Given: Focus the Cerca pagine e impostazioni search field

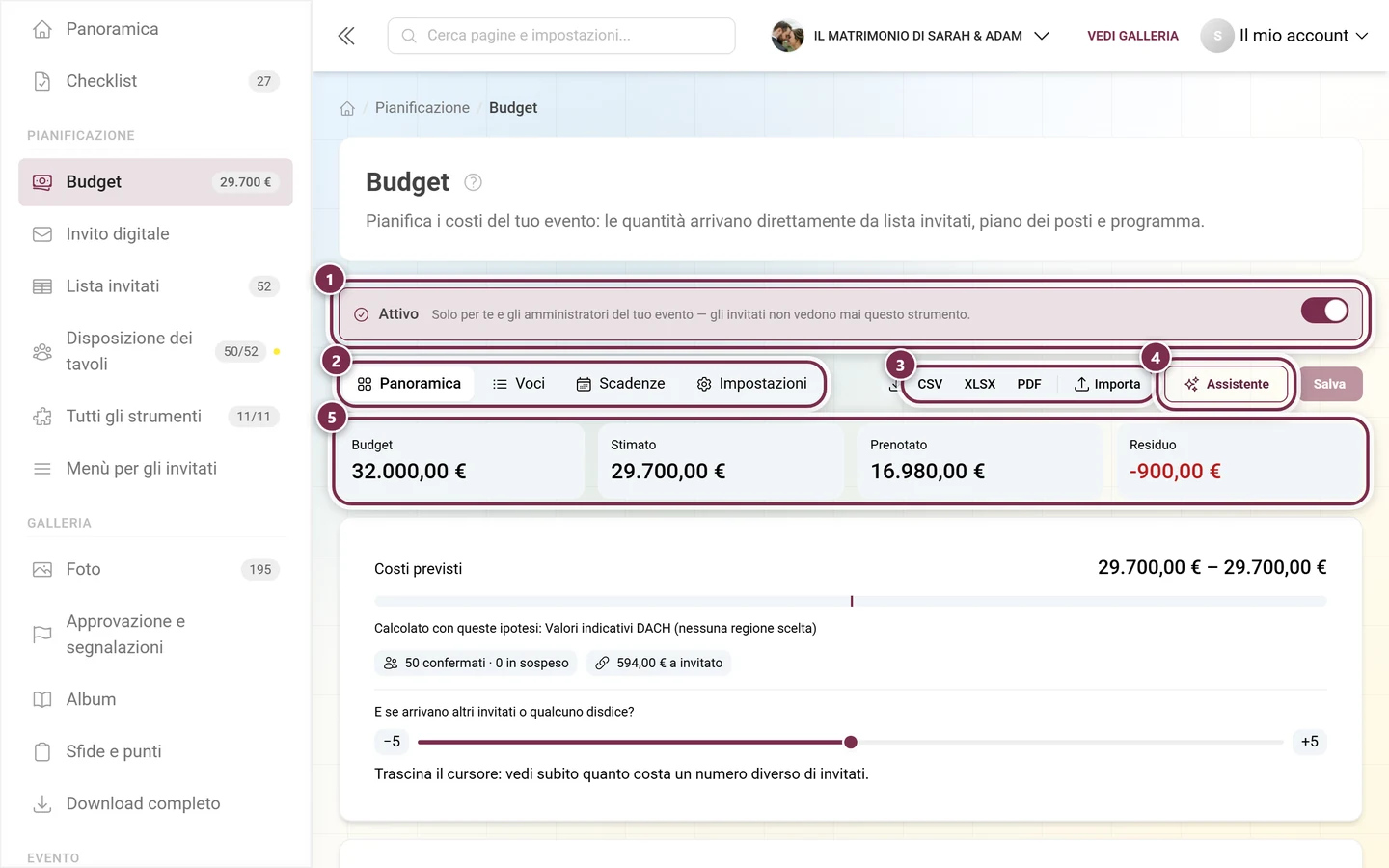Looking at the screenshot, I should coord(561,36).
